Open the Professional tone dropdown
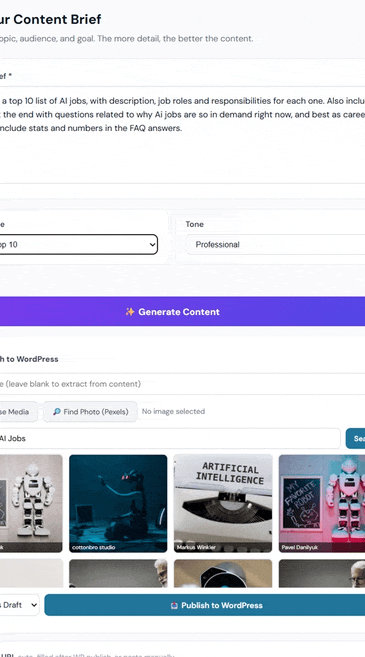Image resolution: width=365 pixels, height=657 pixels. pyautogui.click(x=276, y=245)
